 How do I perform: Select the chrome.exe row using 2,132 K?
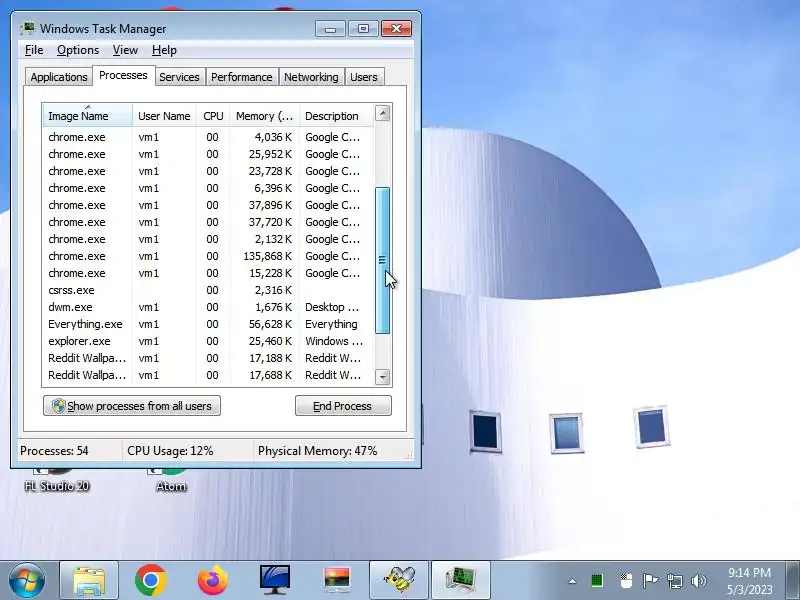208,239
